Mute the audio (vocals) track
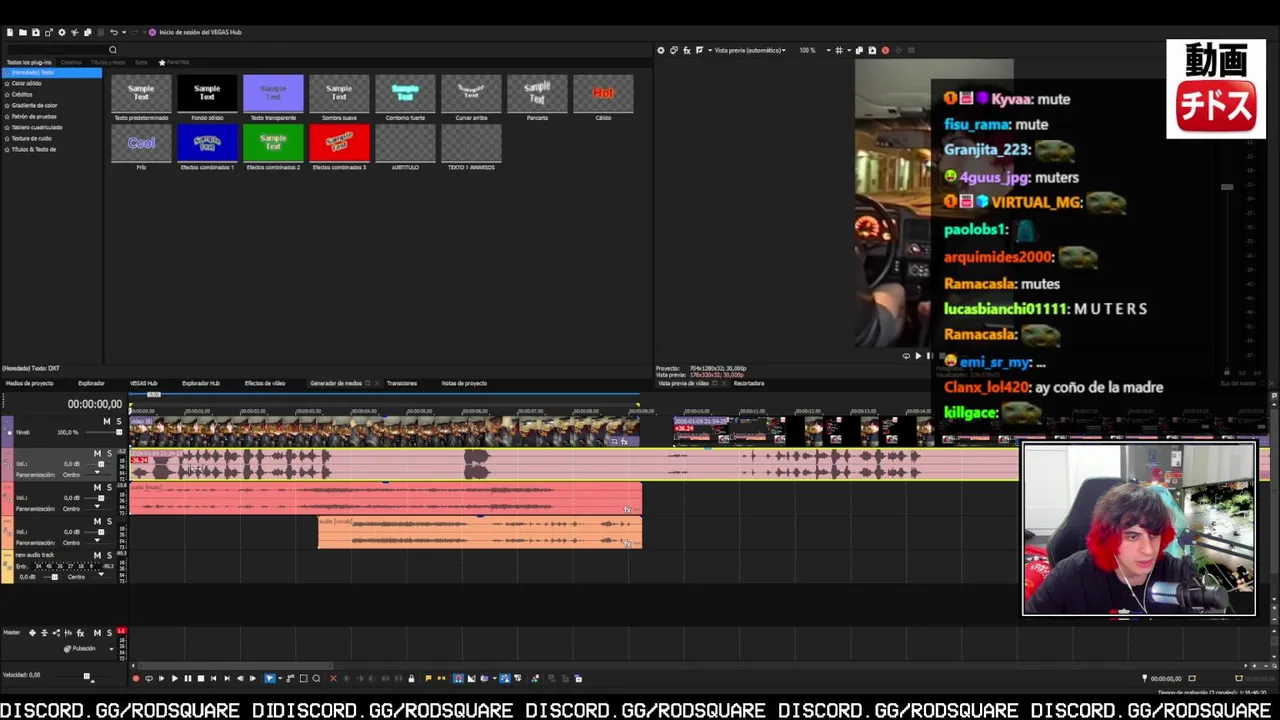 (97, 521)
